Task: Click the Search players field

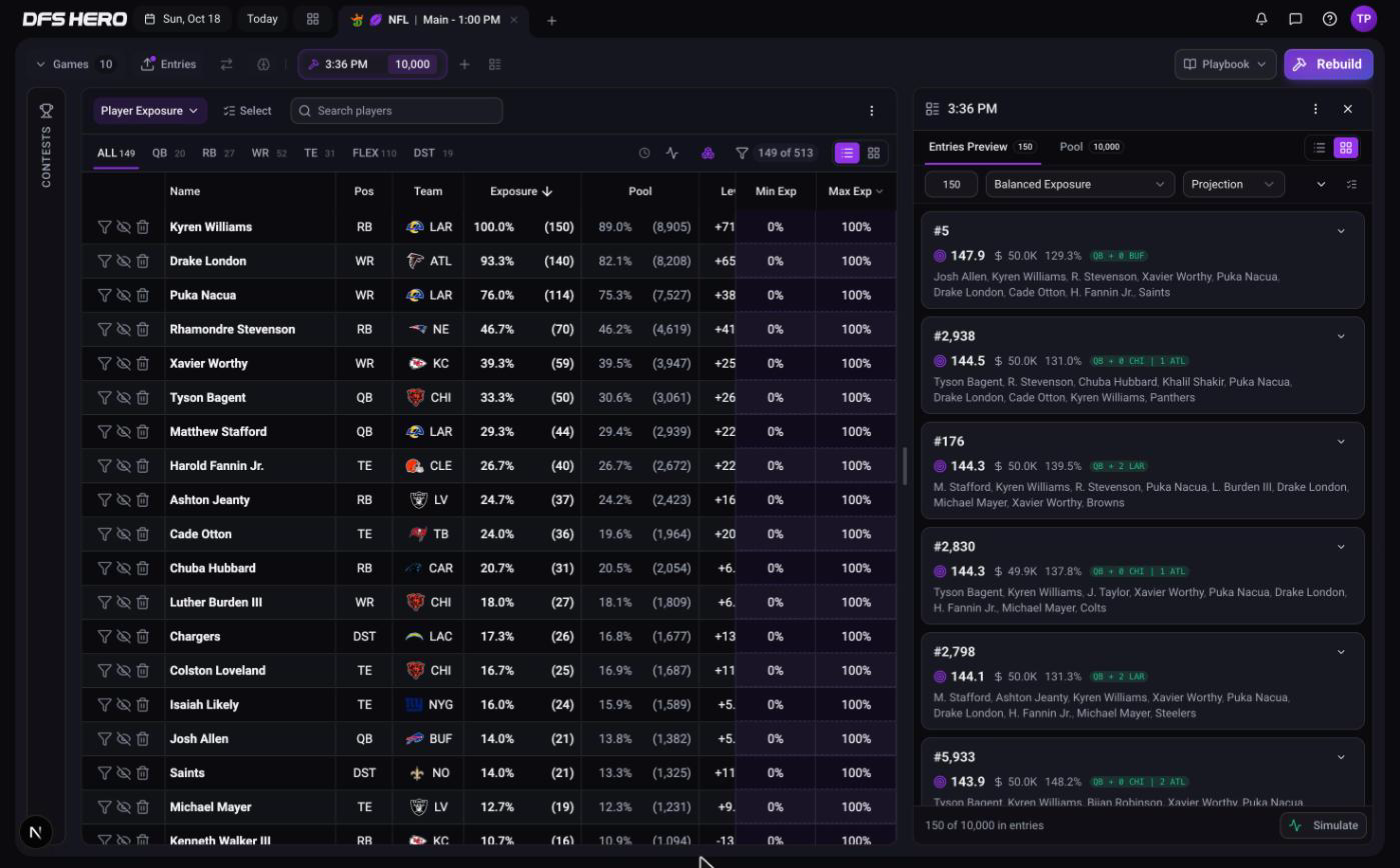Action: pyautogui.click(x=397, y=111)
